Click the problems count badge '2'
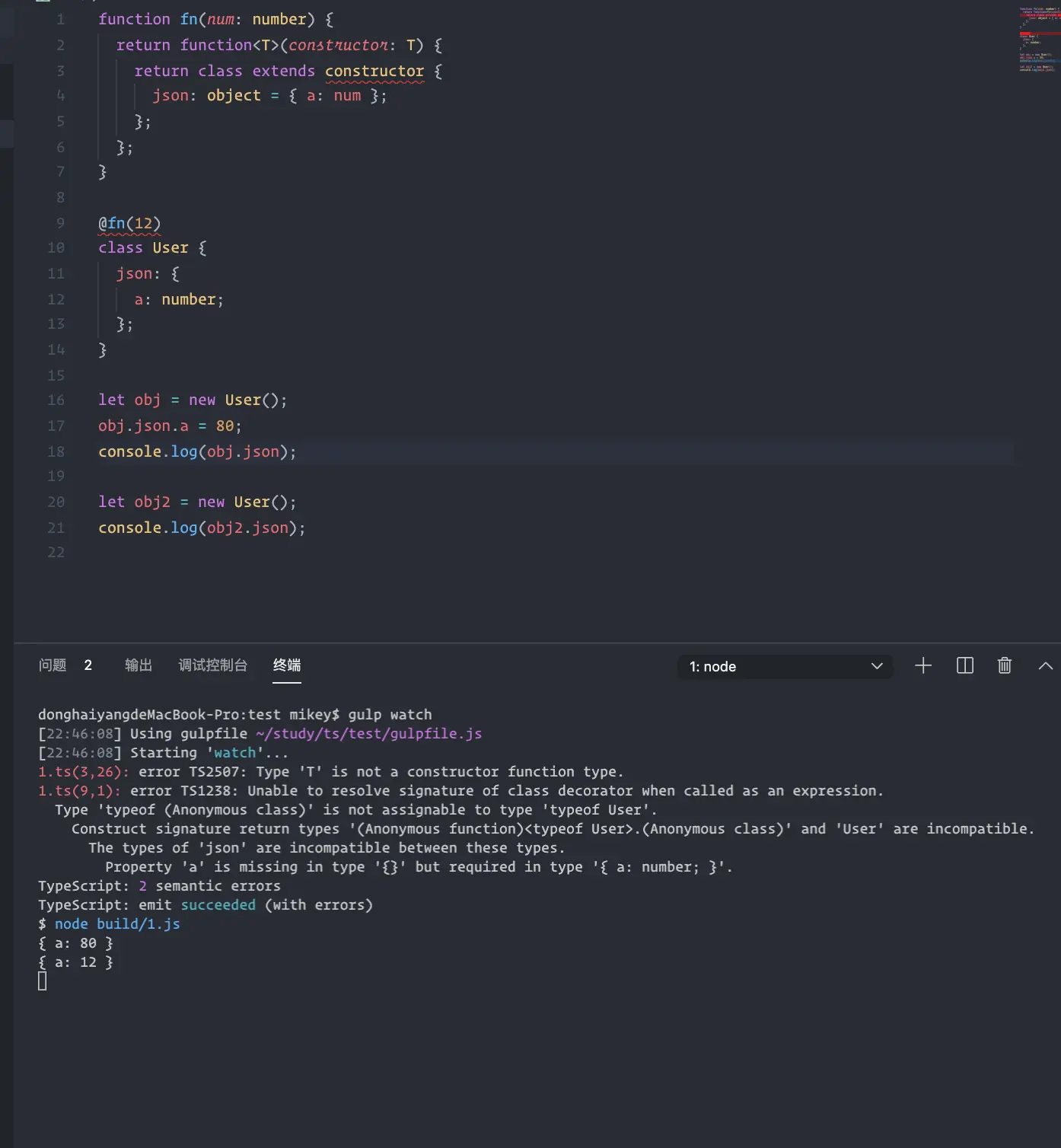Viewport: 1061px width, 1148px height. click(88, 665)
